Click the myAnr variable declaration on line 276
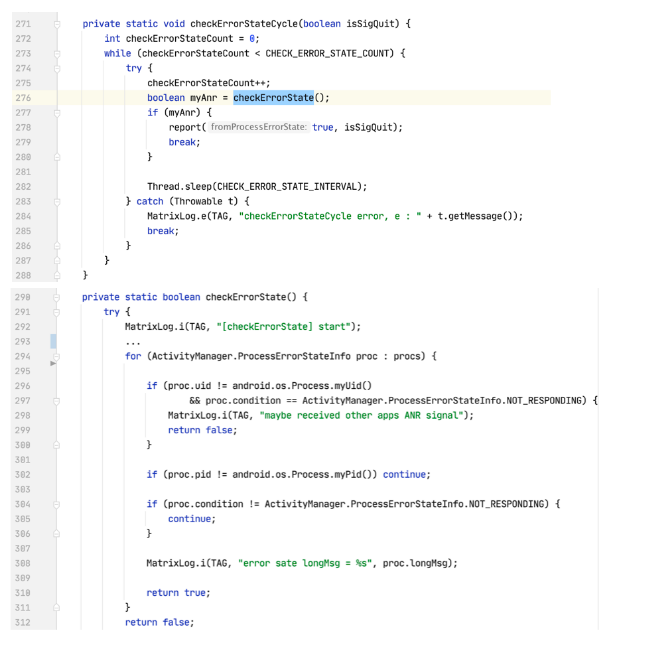The height and width of the screenshot is (650, 658). click(x=204, y=98)
